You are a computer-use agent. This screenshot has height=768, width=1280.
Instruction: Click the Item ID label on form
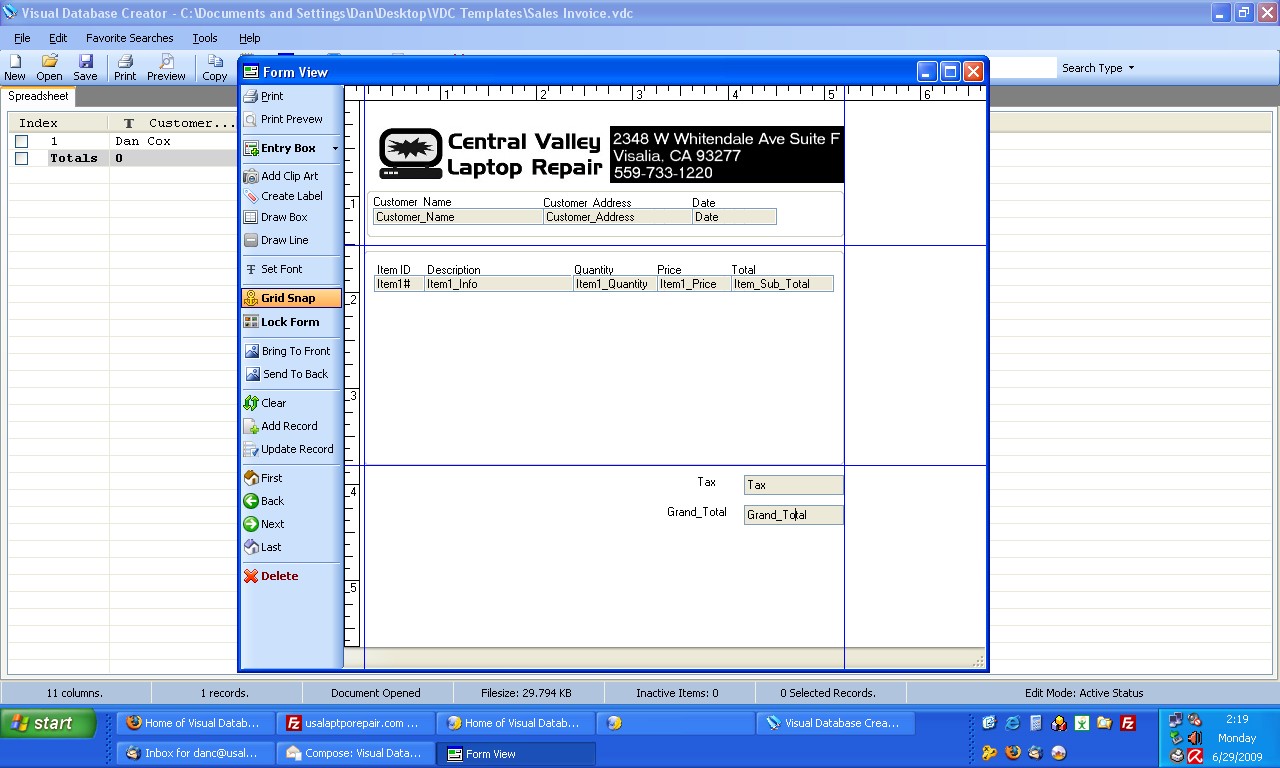(394, 270)
